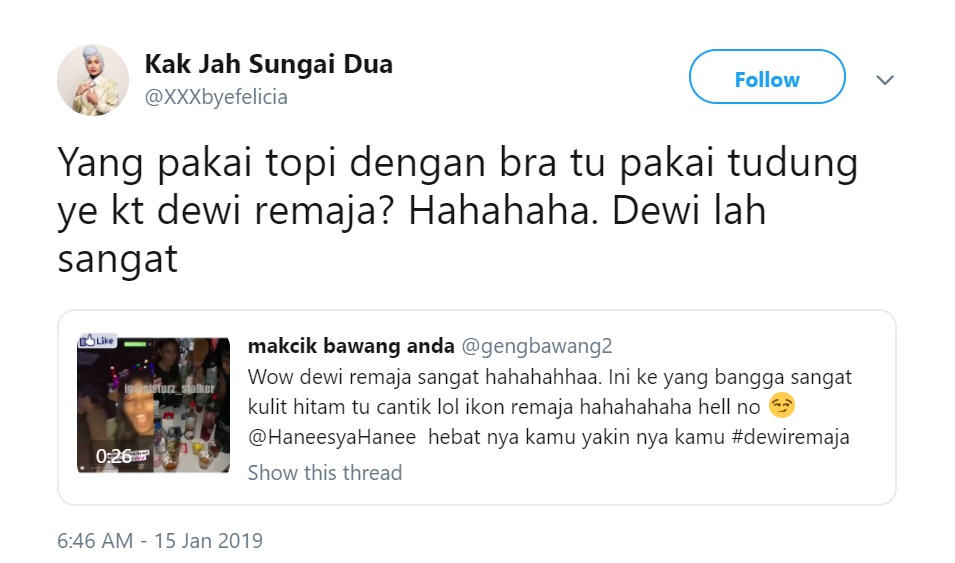Click the Like icon on video thumbnail
Viewport: 955px width, 563px height.
(97, 341)
